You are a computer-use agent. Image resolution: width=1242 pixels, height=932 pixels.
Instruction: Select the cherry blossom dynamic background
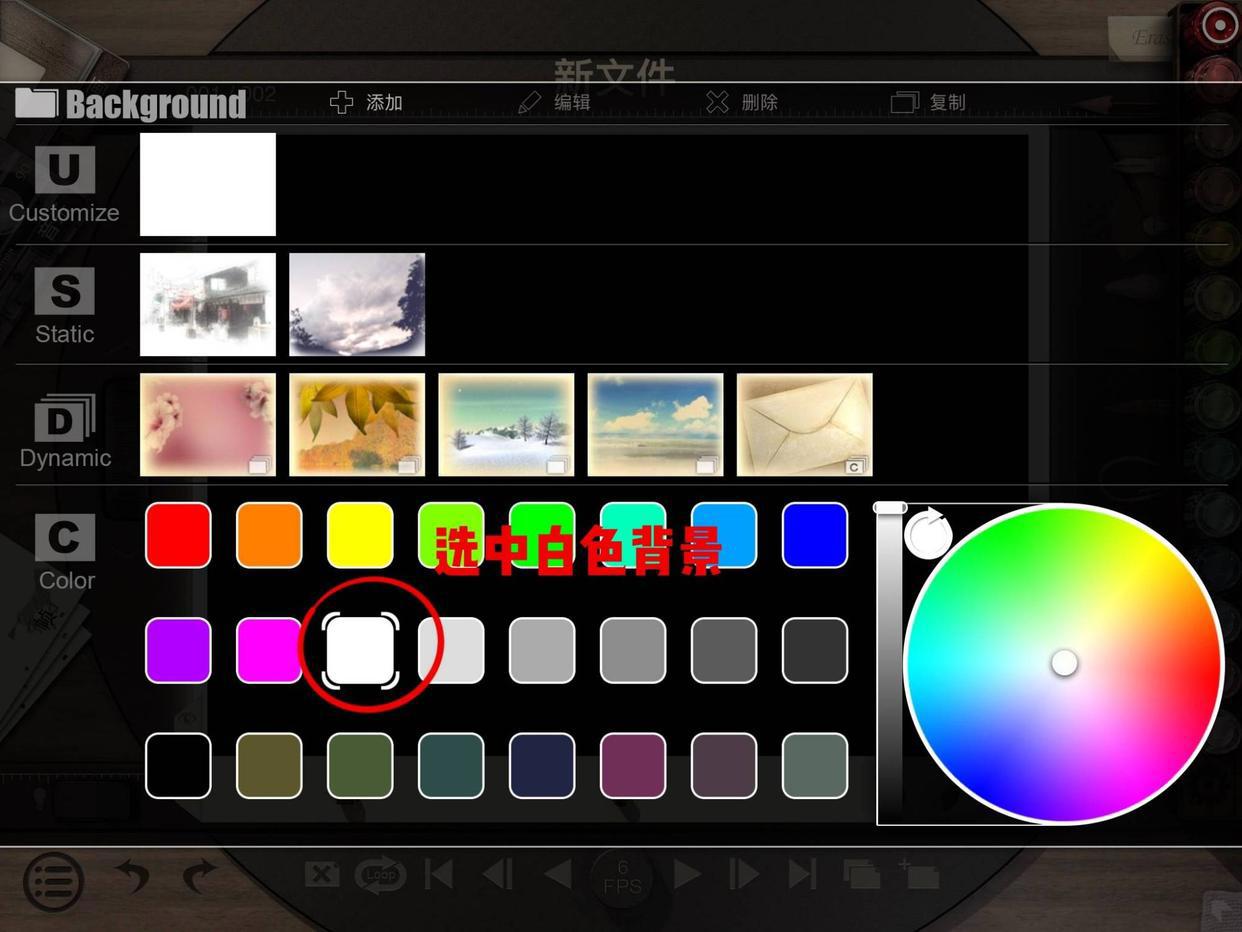208,425
